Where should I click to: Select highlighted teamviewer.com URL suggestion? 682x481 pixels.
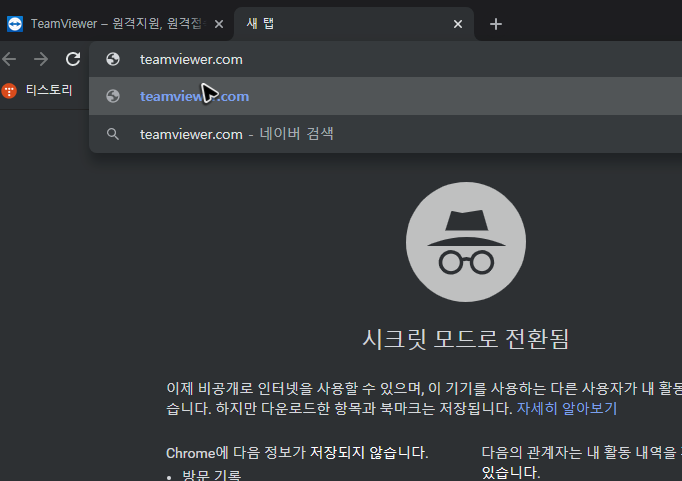click(385, 96)
